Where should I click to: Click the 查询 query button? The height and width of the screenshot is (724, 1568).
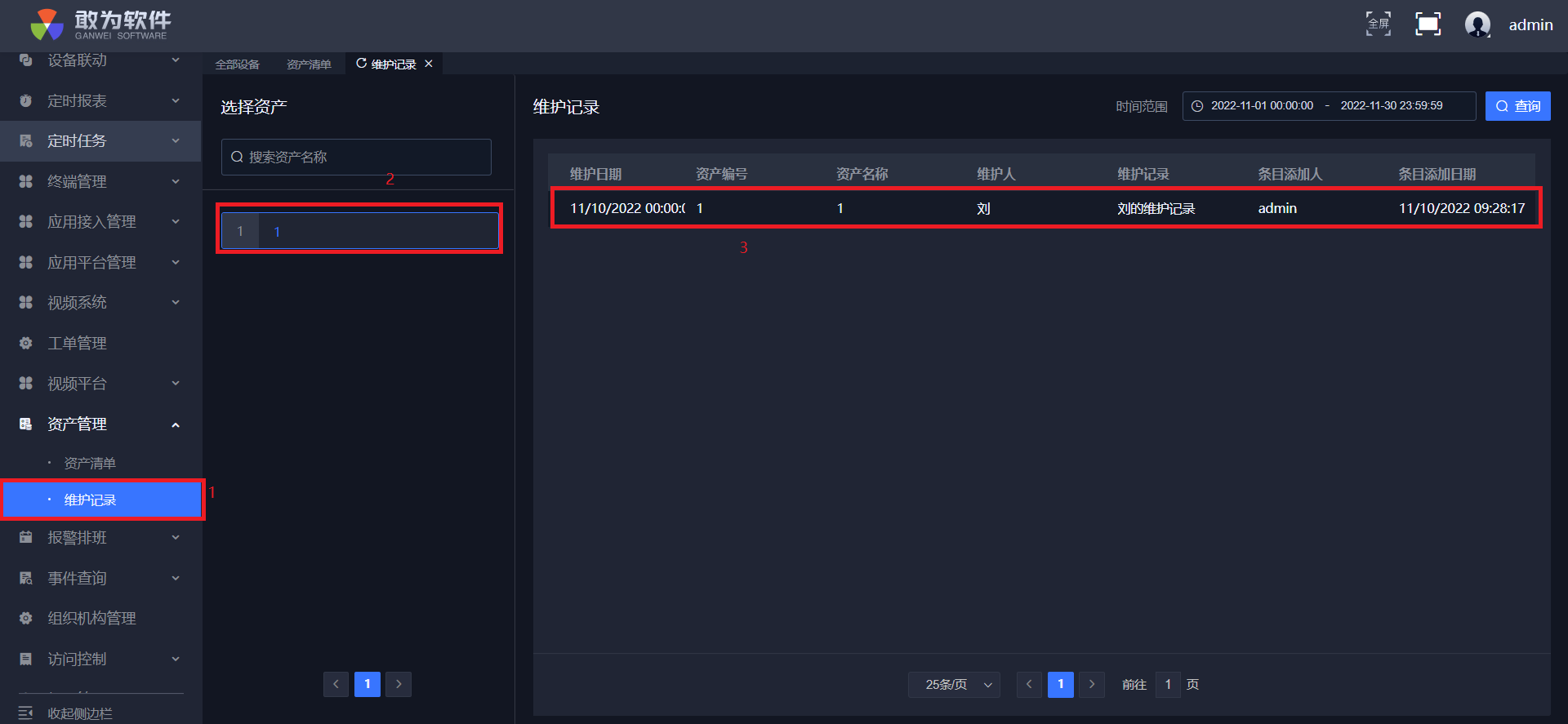coord(1518,106)
